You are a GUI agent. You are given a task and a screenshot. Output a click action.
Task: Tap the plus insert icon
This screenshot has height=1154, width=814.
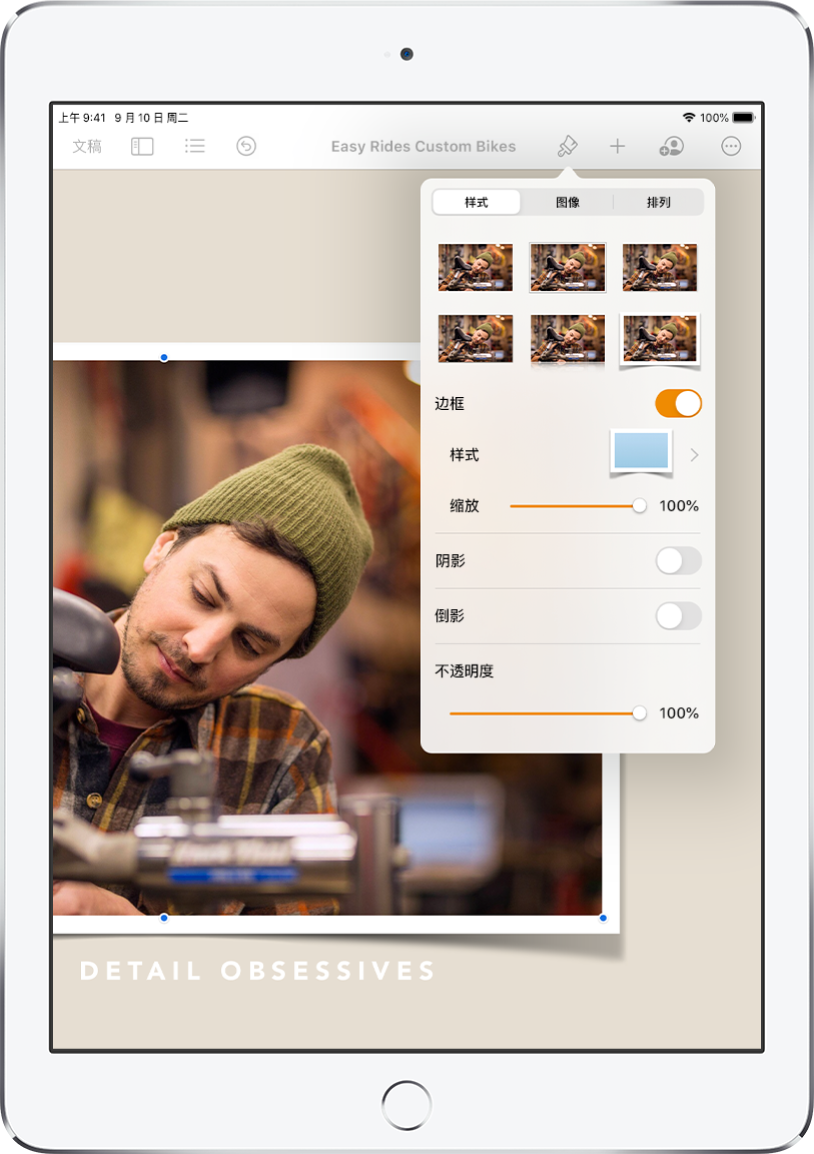pyautogui.click(x=617, y=146)
